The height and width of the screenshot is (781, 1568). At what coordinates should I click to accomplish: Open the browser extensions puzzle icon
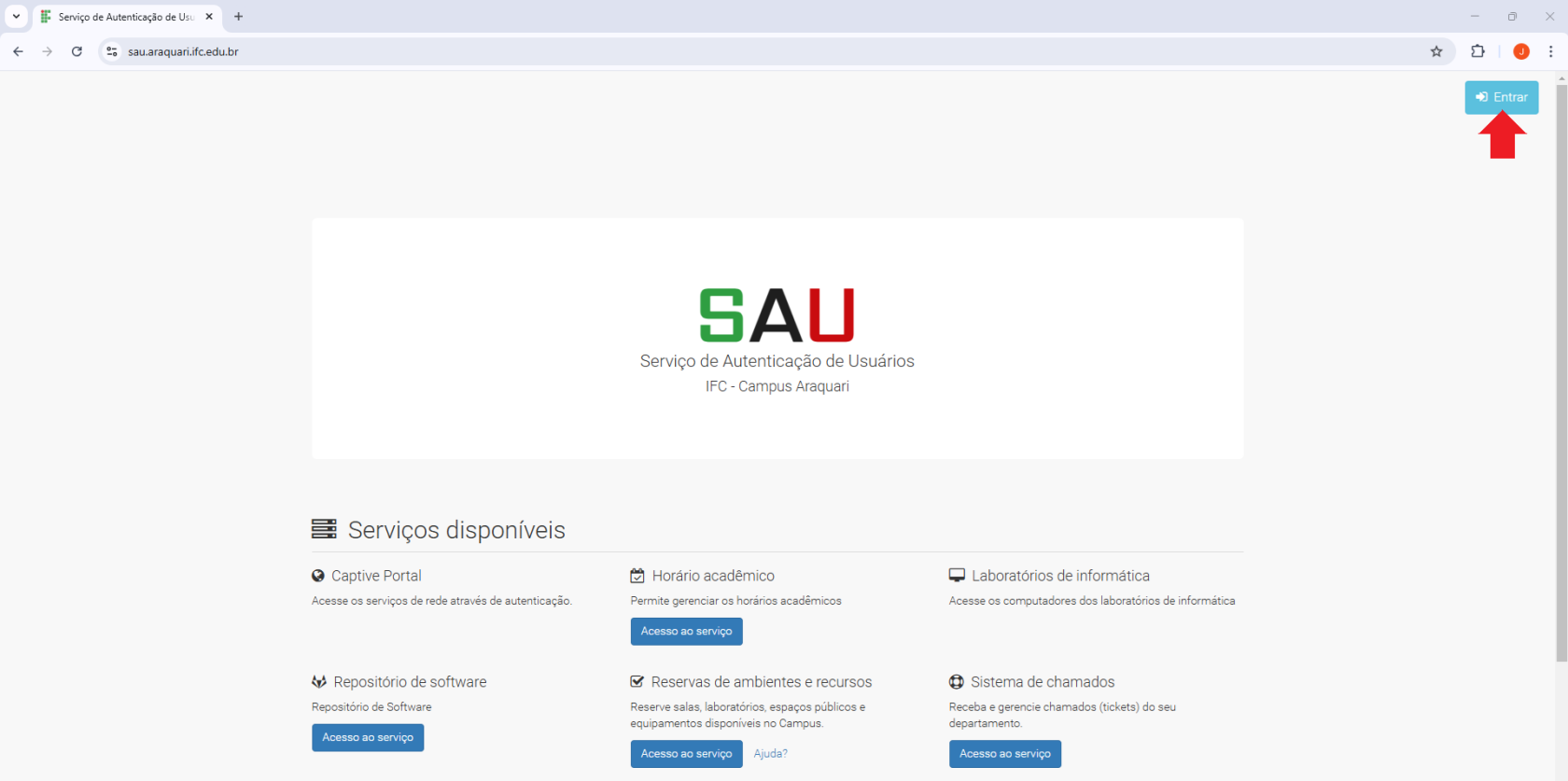(x=1477, y=51)
